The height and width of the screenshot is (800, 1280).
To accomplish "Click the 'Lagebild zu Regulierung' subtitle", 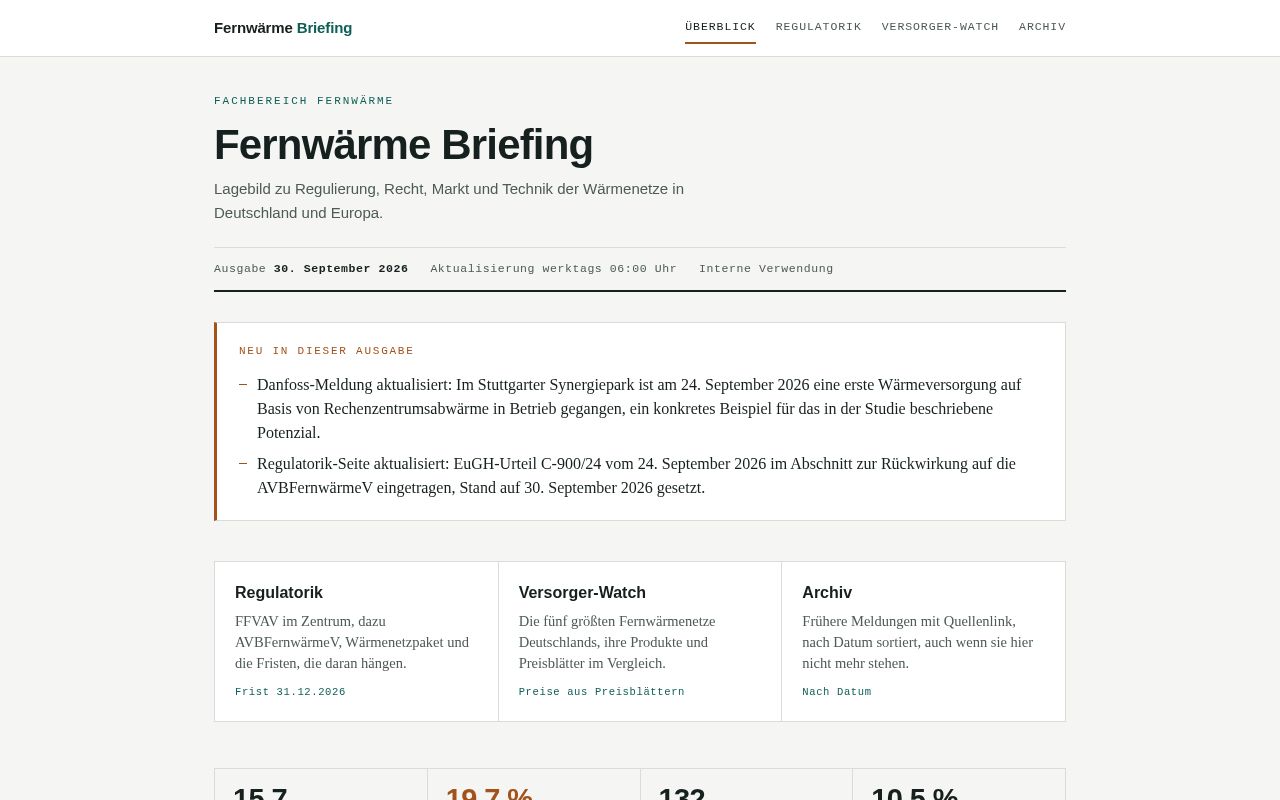I will (x=449, y=201).
